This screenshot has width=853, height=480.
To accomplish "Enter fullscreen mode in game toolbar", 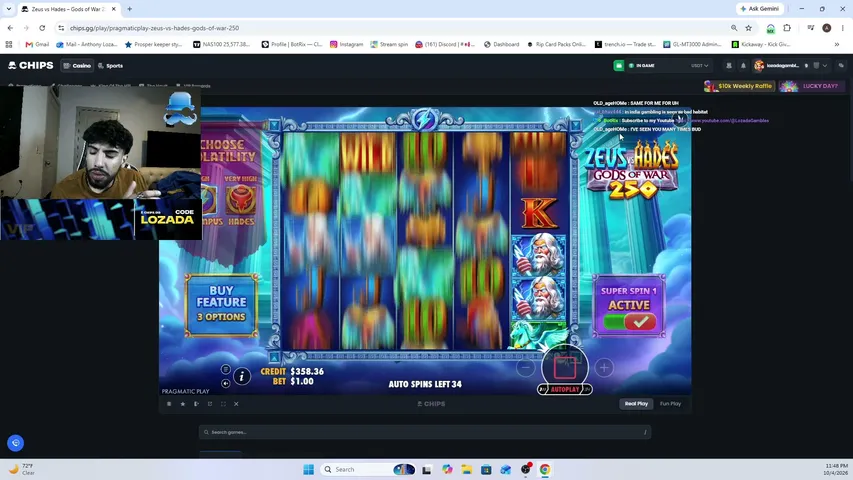I will point(223,404).
